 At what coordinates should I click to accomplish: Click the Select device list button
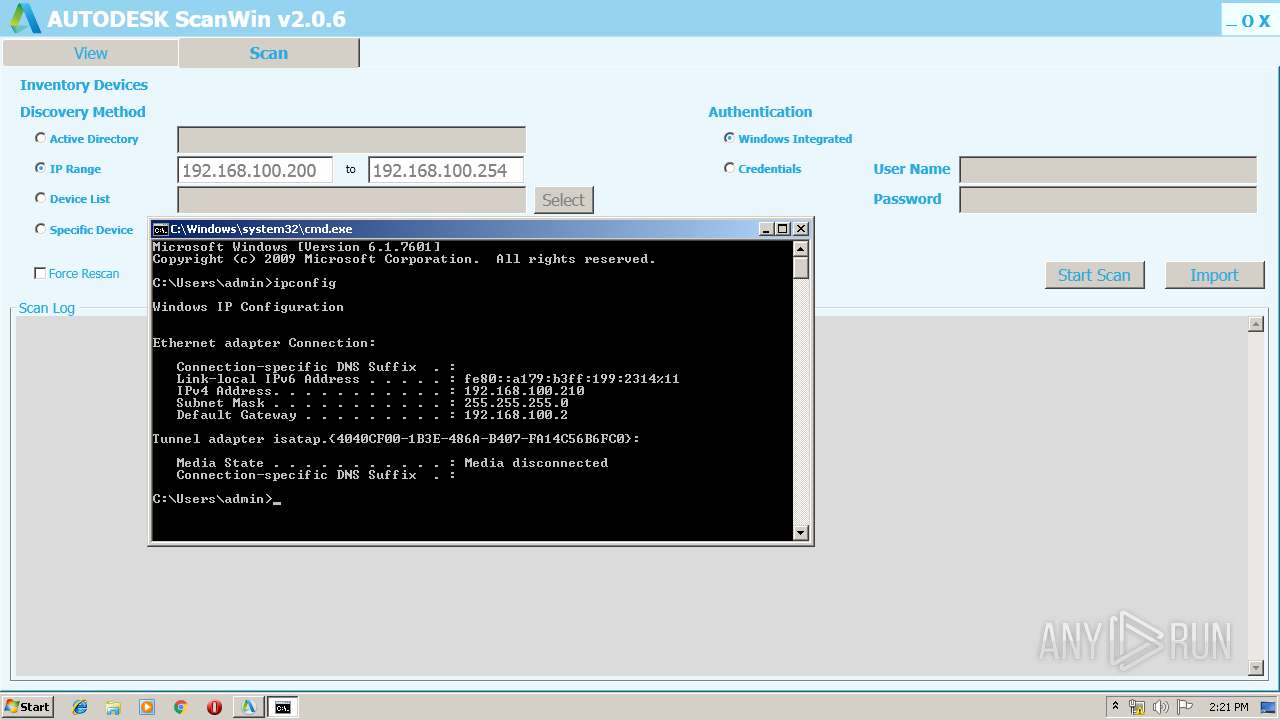point(563,200)
